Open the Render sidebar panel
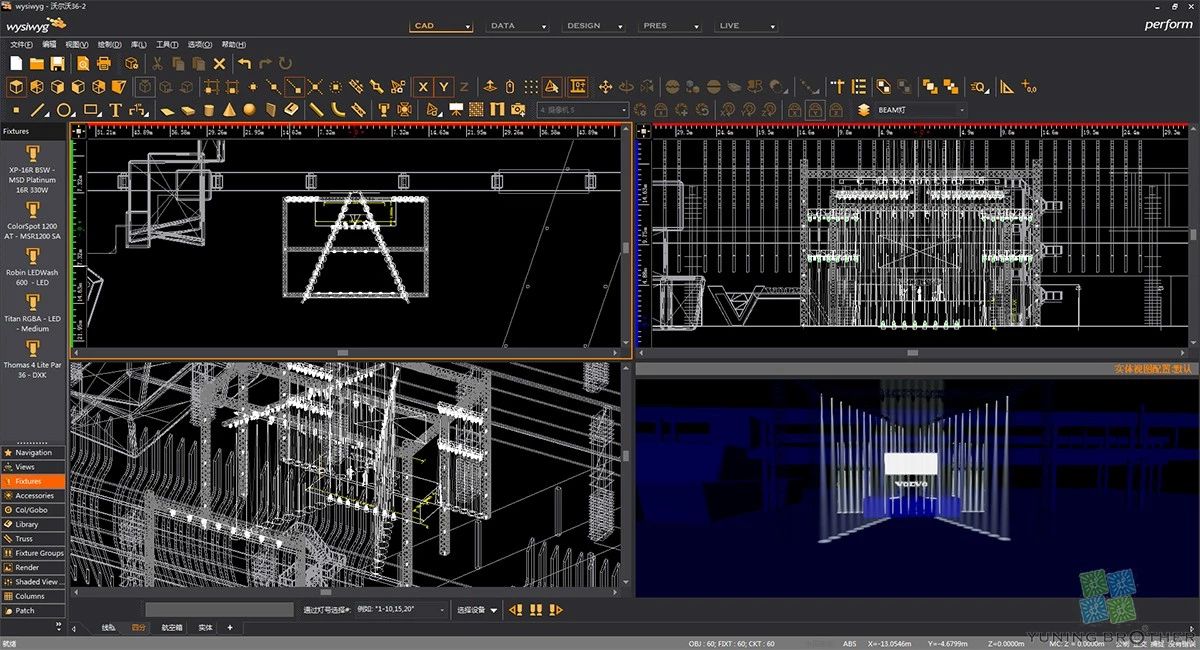This screenshot has width=1200, height=650. click(x=33, y=568)
